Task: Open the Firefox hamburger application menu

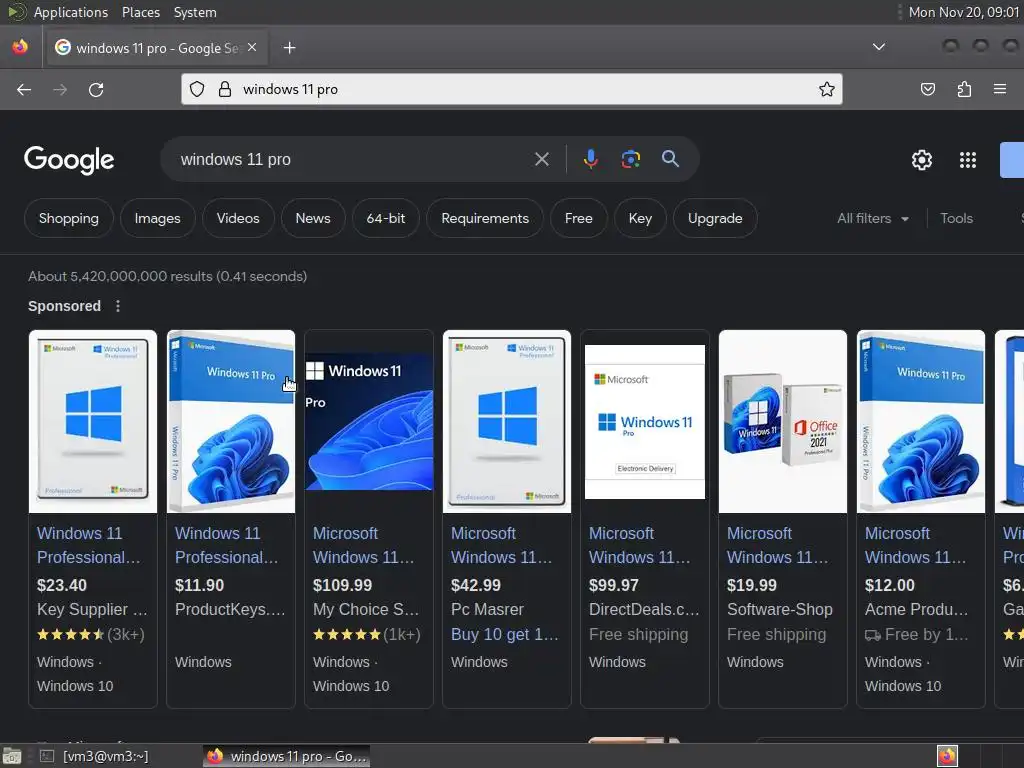Action: click(1000, 89)
